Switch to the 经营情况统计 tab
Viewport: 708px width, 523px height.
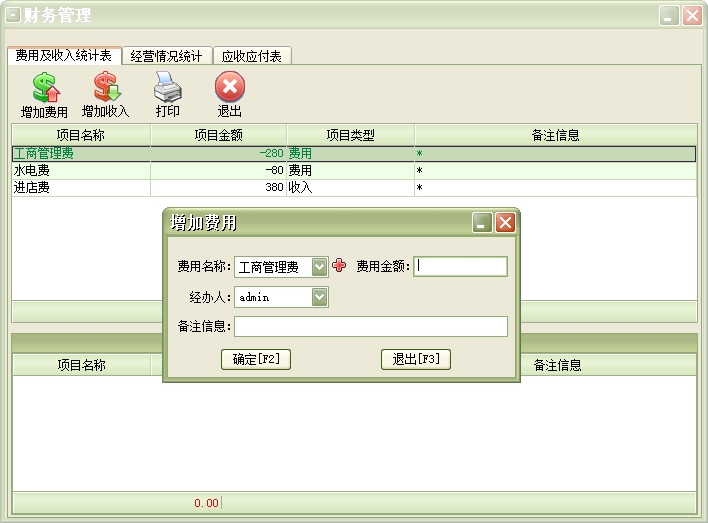pos(166,56)
